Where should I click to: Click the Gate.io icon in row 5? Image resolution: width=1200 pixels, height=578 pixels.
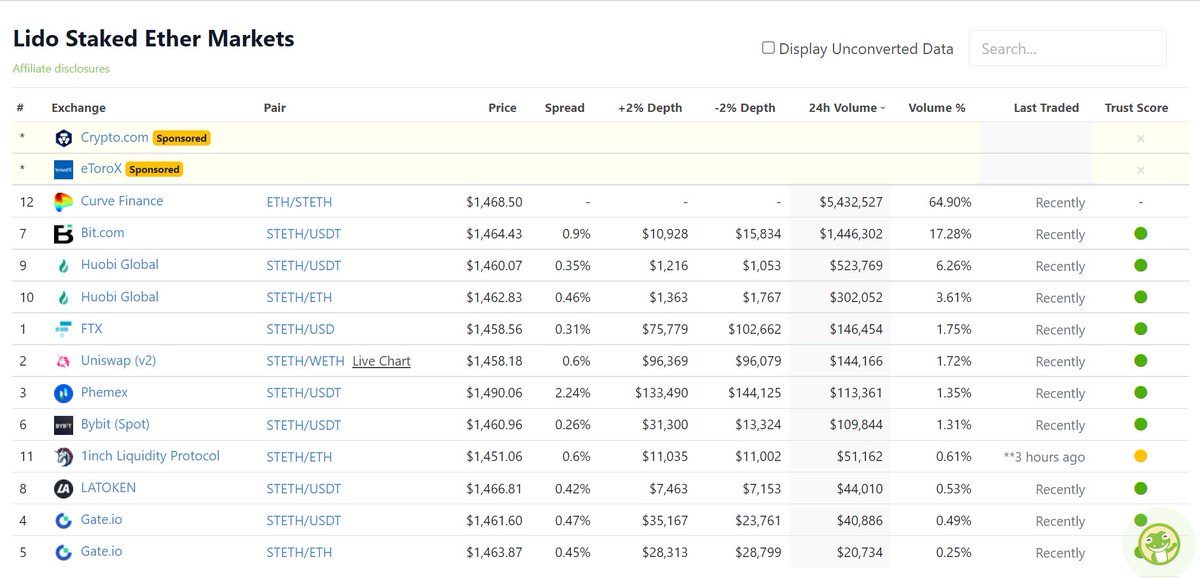click(x=64, y=552)
